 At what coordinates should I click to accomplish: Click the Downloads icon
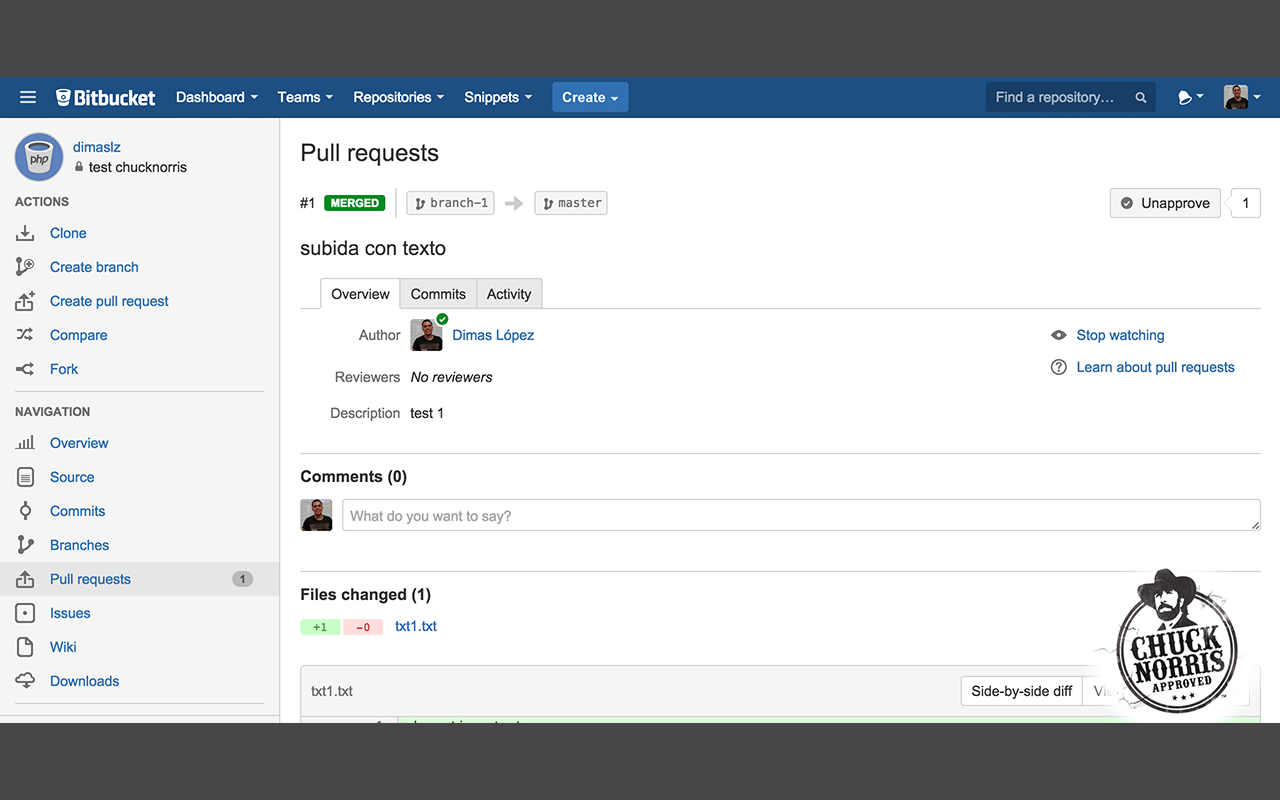pos(25,680)
